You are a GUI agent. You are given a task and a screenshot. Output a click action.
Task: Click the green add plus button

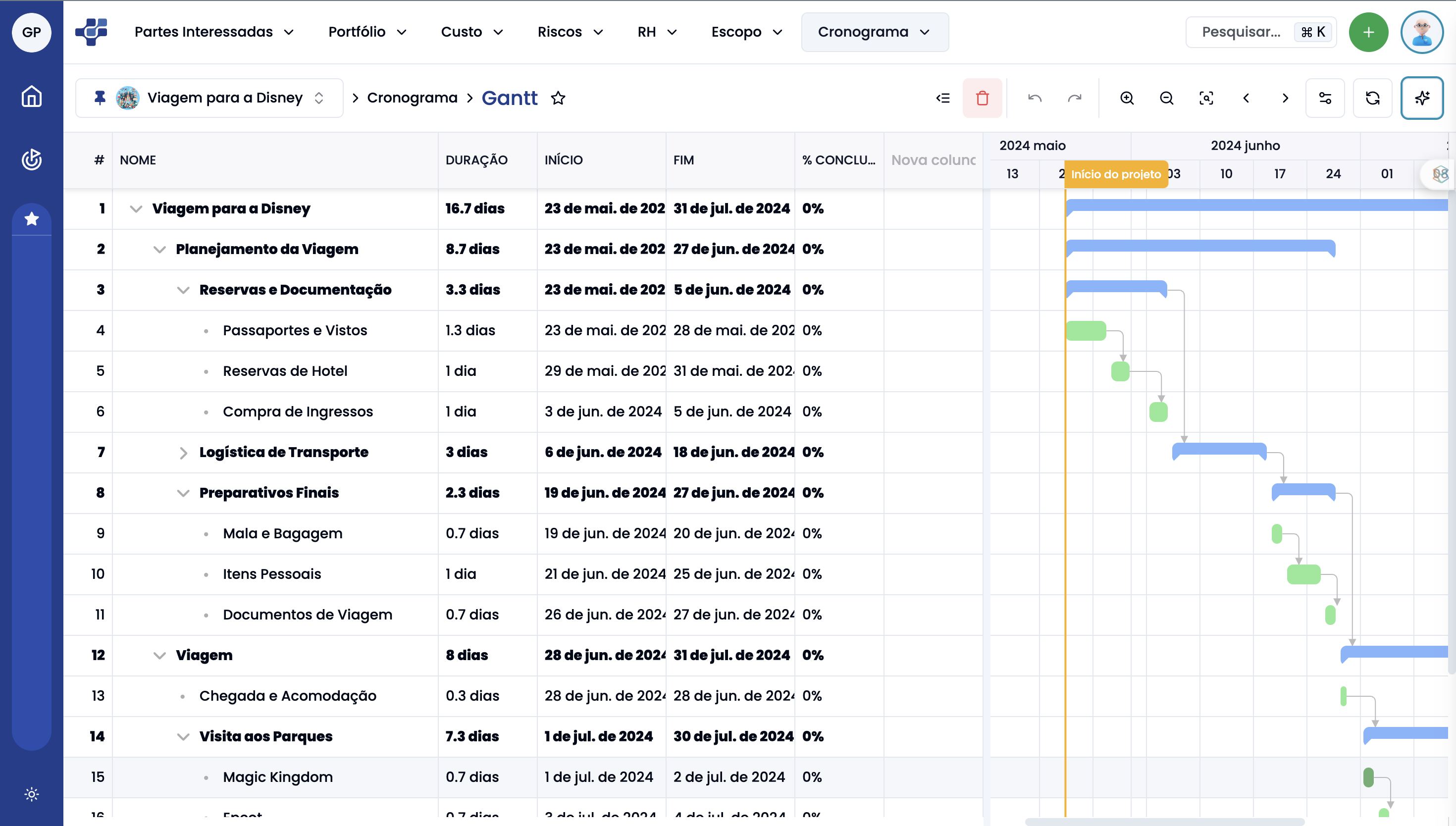1368,32
